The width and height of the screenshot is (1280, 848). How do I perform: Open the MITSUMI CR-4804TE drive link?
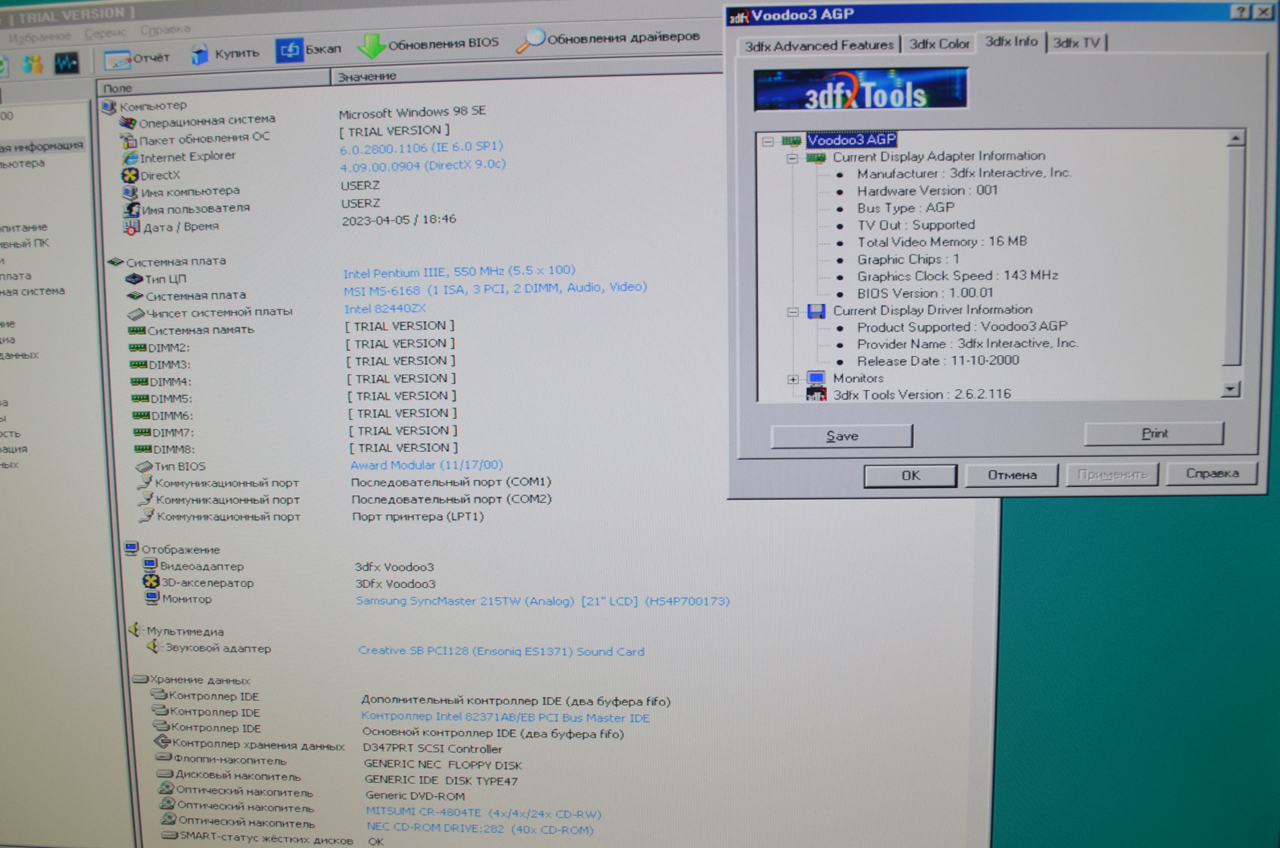tap(484, 813)
